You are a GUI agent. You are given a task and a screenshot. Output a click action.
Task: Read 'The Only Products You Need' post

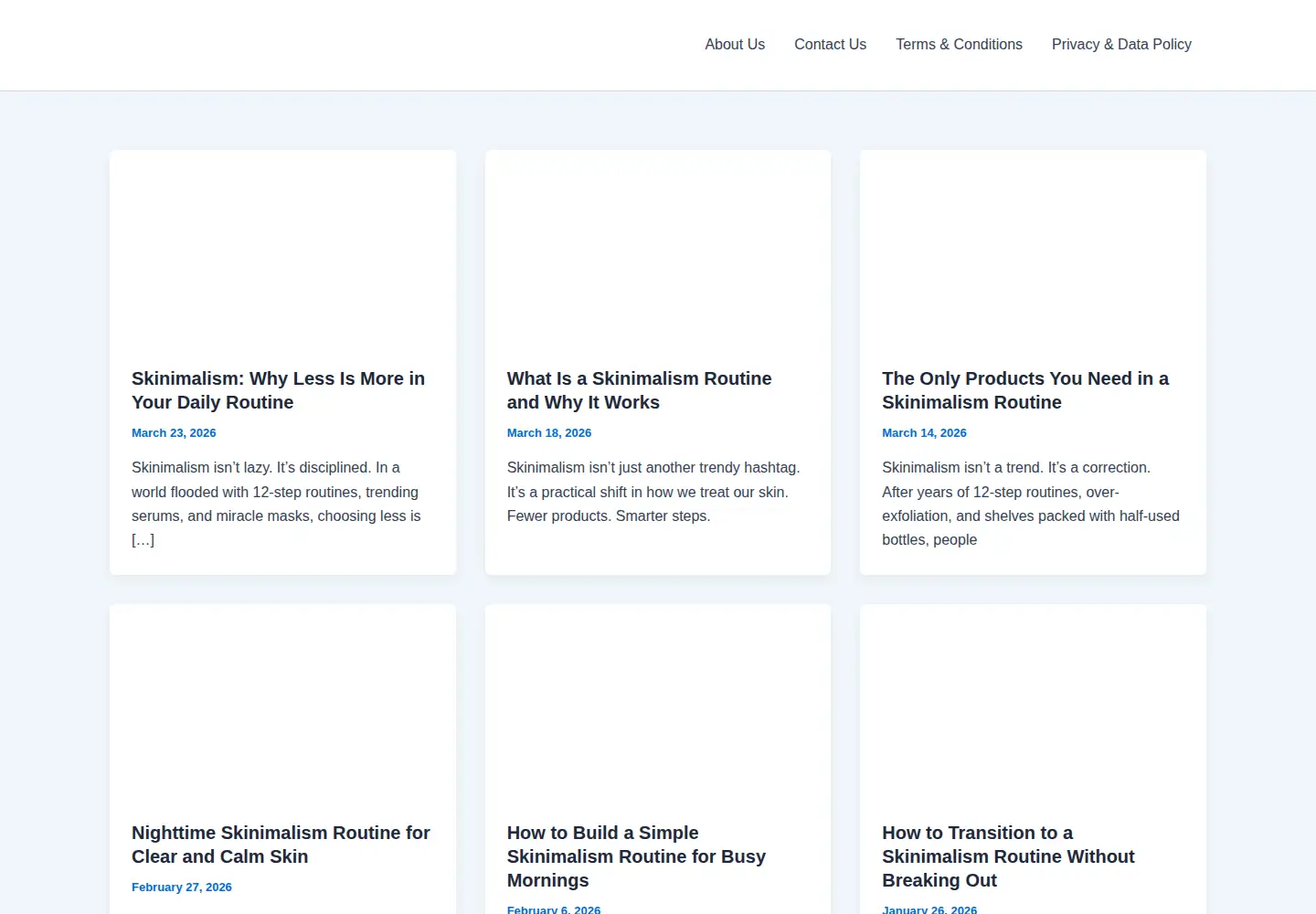[1025, 390]
